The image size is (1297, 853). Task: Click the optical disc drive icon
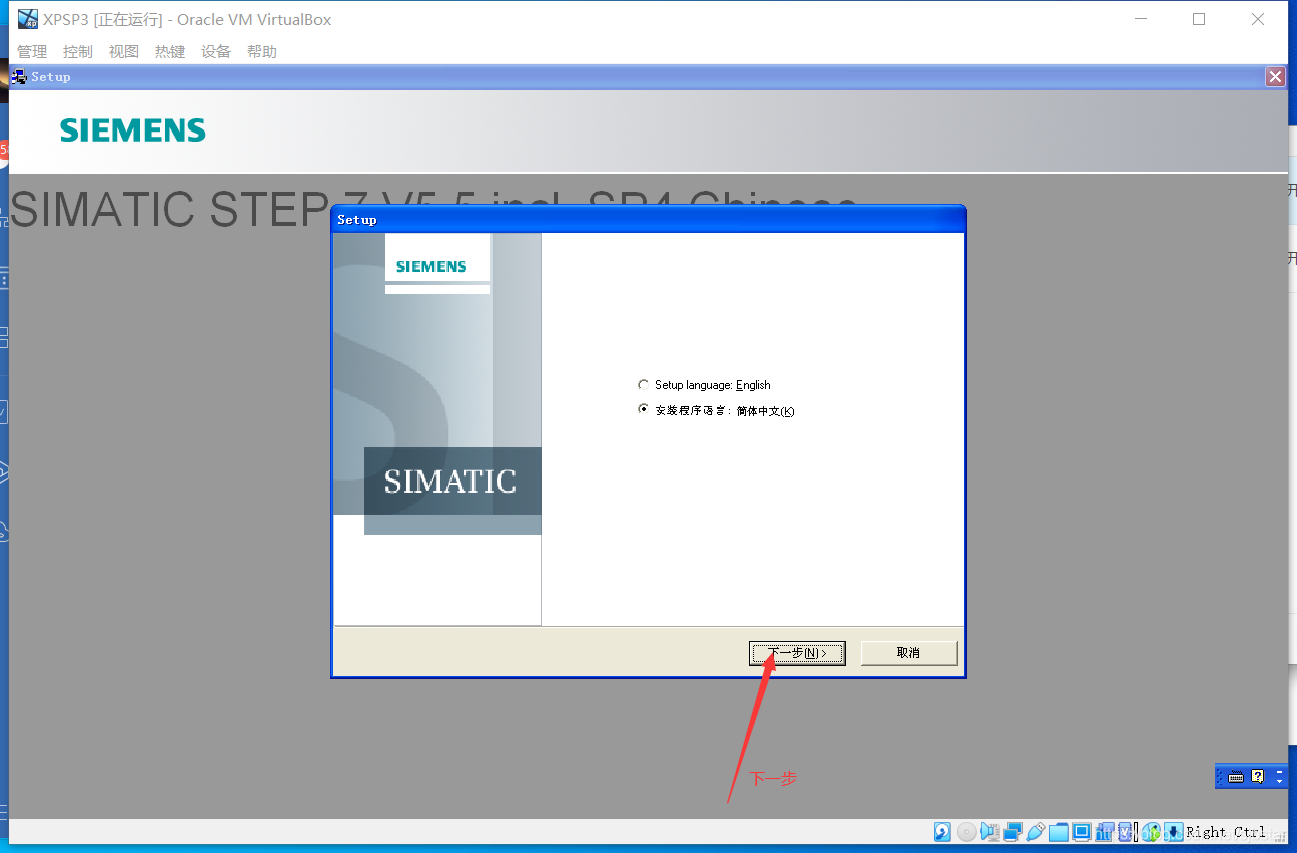(x=967, y=832)
